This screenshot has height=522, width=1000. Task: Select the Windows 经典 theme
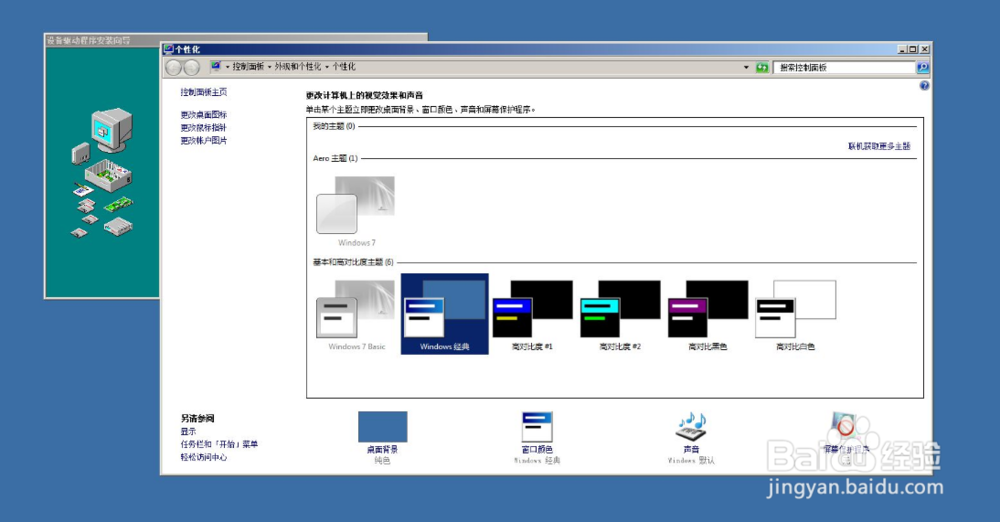[x=445, y=314]
